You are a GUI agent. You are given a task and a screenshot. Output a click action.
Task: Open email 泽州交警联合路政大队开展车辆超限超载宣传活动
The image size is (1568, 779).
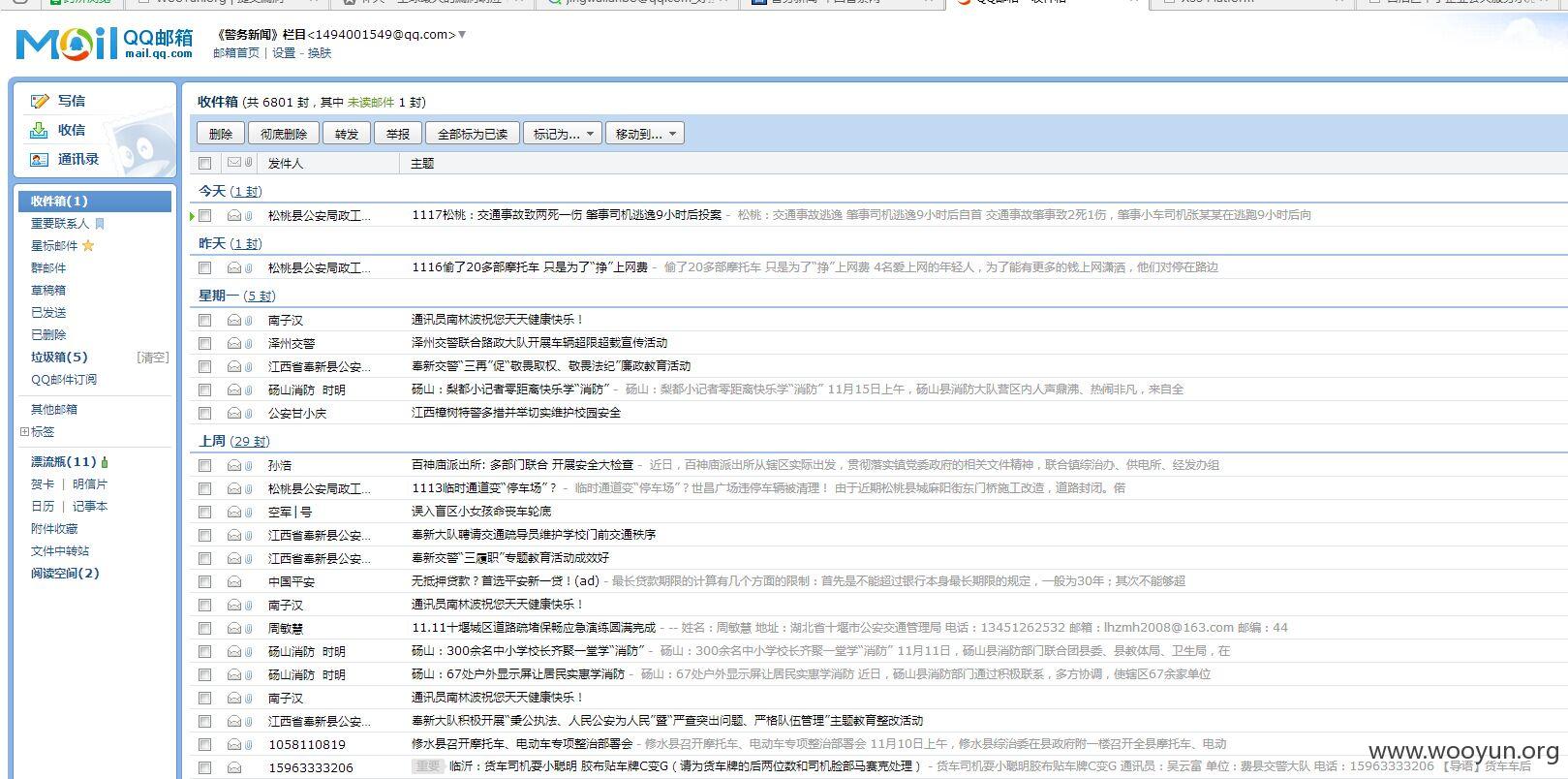click(539, 343)
